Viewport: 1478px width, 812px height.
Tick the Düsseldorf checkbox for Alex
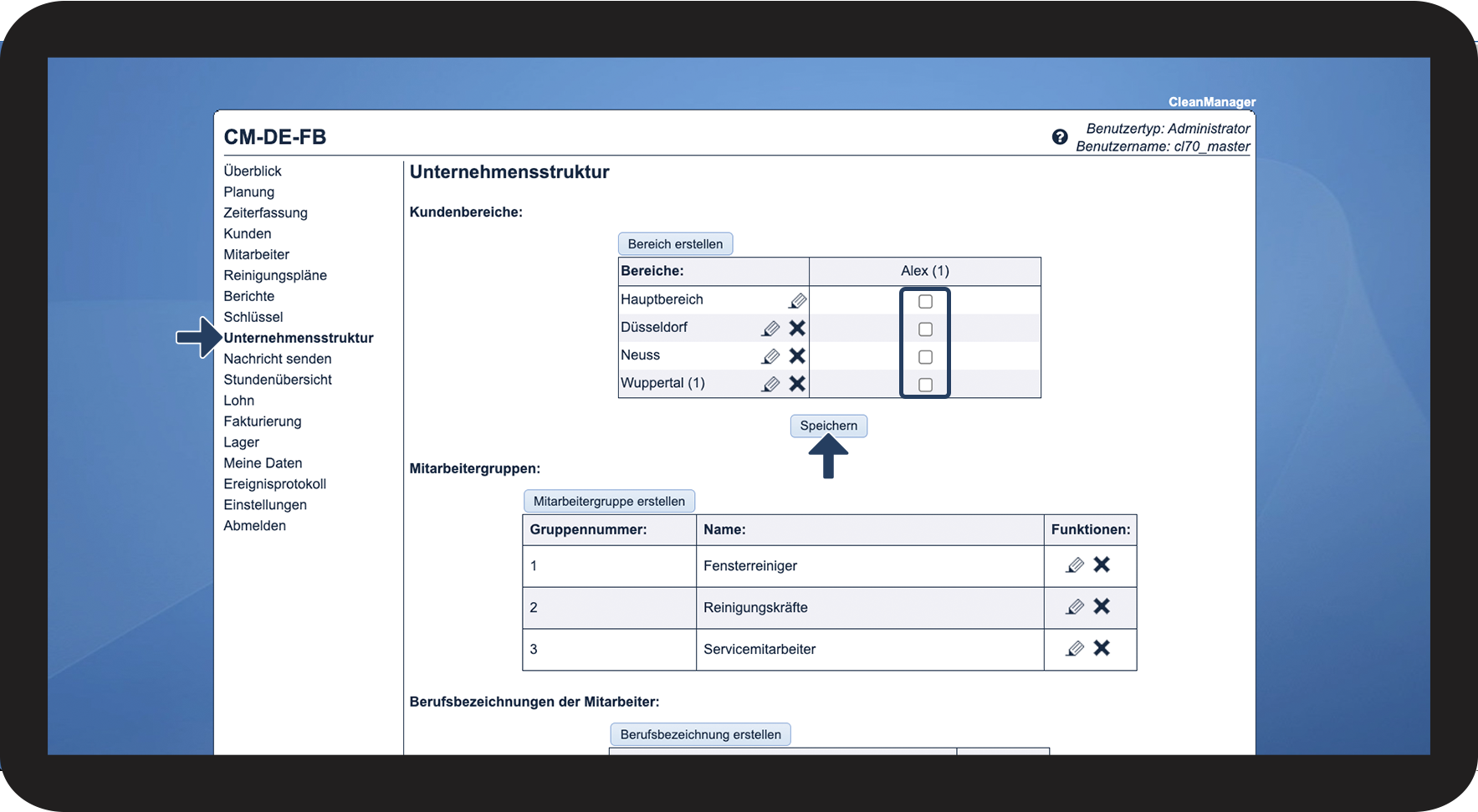click(x=925, y=329)
